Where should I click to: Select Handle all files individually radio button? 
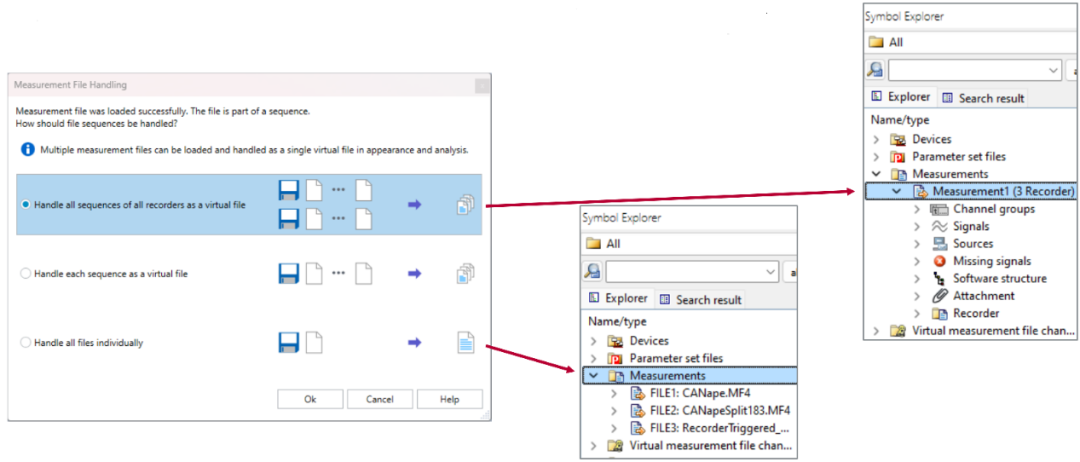[x=26, y=342]
